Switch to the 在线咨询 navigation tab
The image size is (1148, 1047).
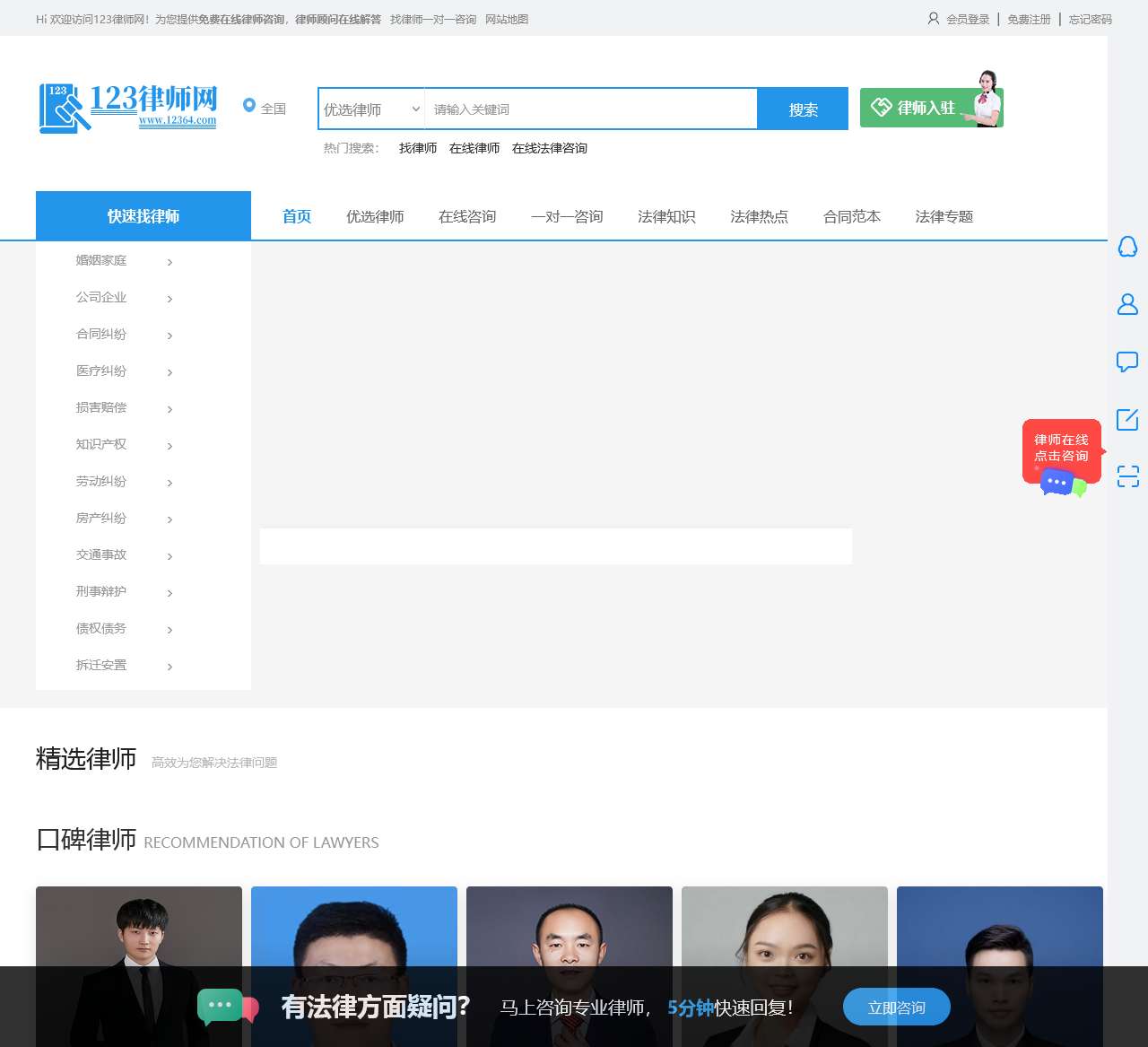point(466,216)
